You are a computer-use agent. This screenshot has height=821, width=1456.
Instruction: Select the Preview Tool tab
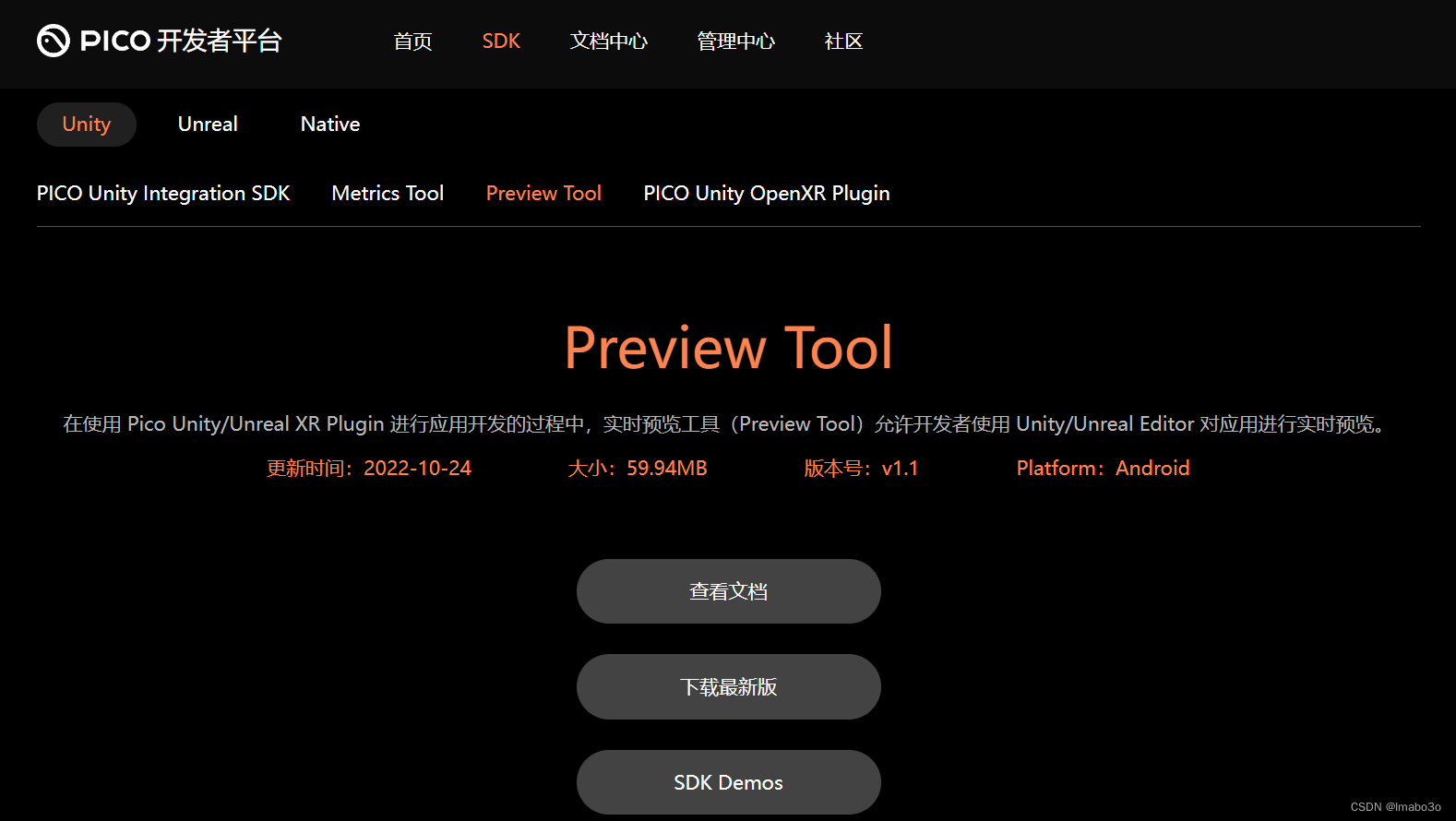click(x=543, y=194)
